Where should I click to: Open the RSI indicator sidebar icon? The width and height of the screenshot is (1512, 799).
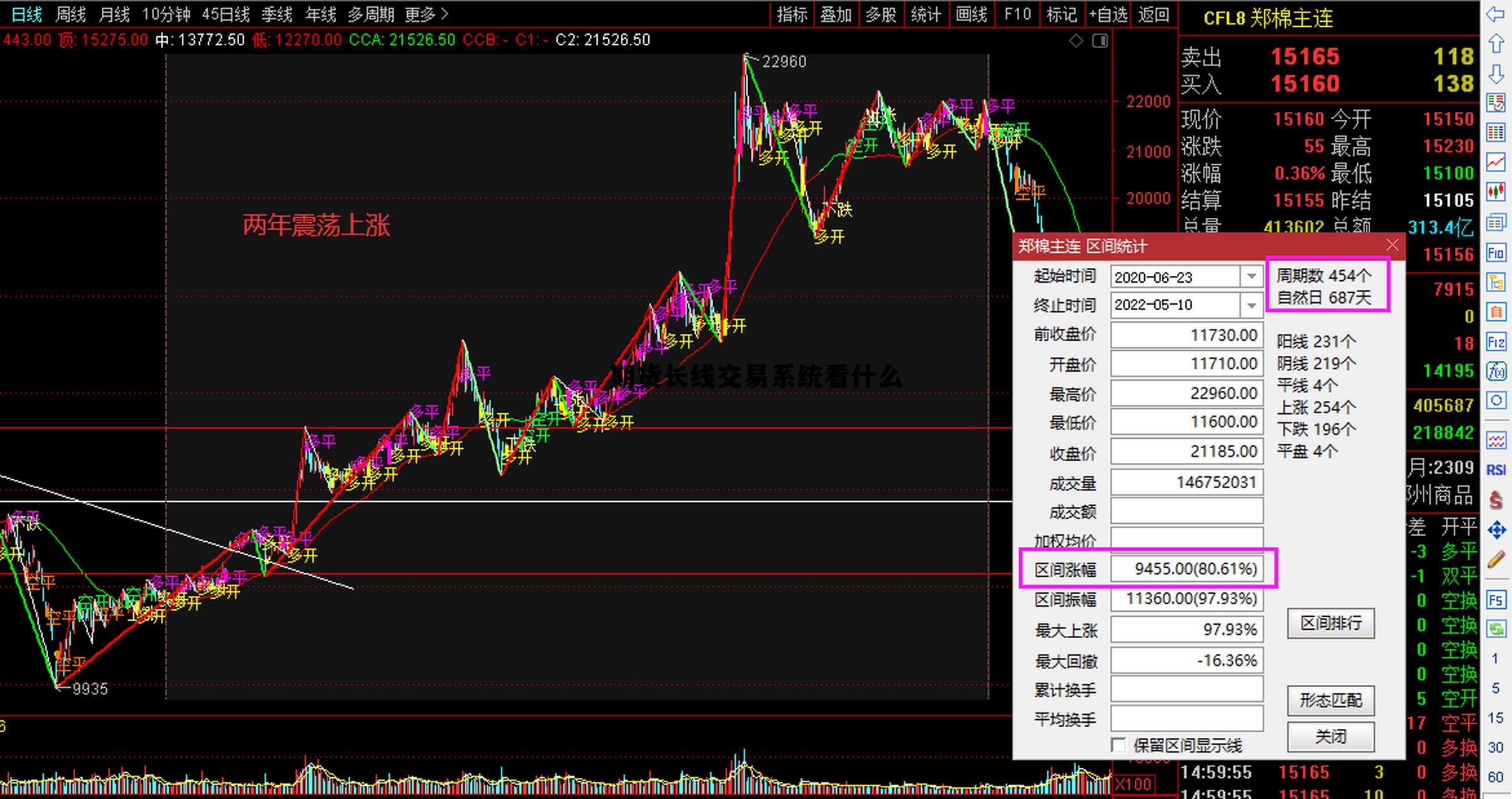coord(1496,470)
